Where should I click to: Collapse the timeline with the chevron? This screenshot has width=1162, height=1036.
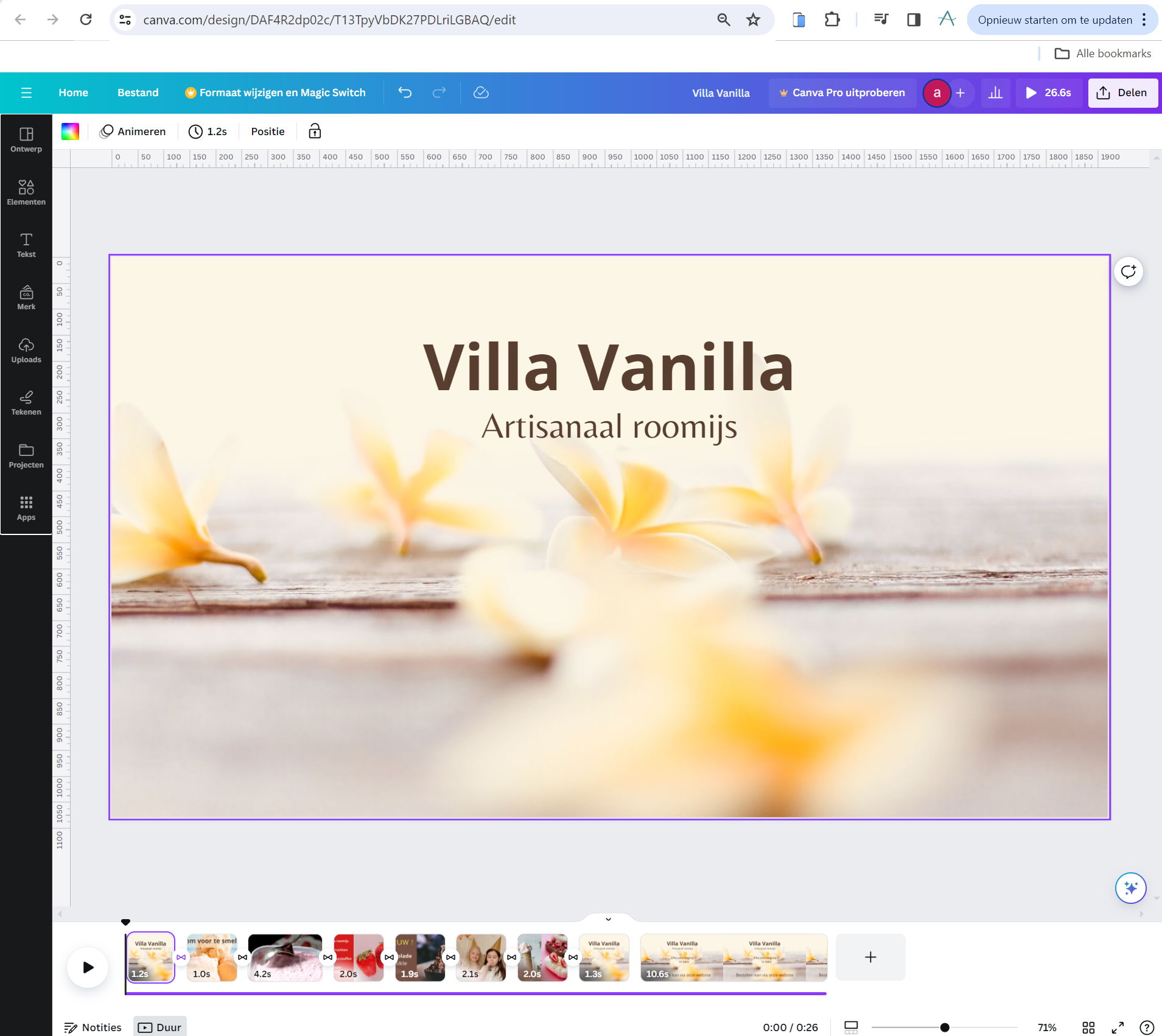coord(607,919)
